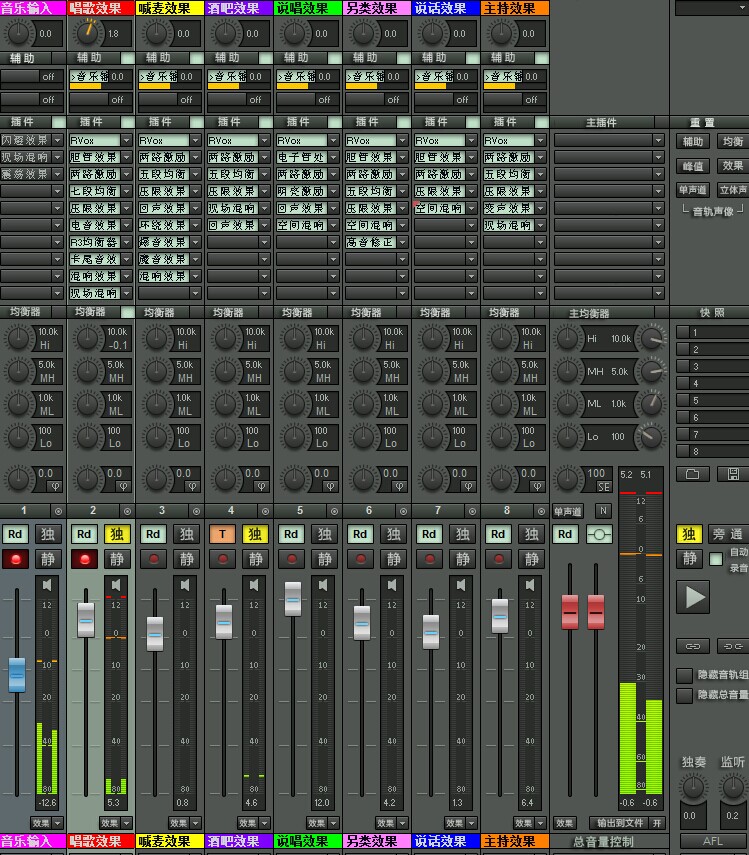Click the 插件 section header on track 3
This screenshot has width=749, height=855.
click(160, 122)
